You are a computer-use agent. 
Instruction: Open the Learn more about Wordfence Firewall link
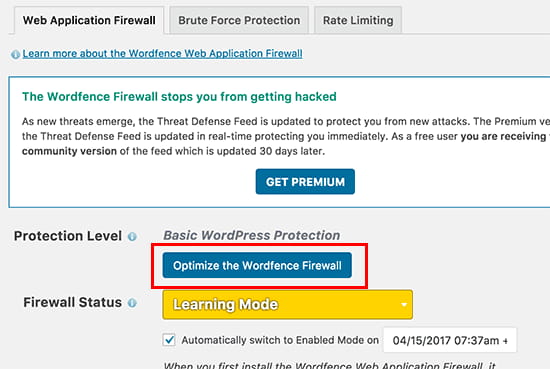point(162,54)
